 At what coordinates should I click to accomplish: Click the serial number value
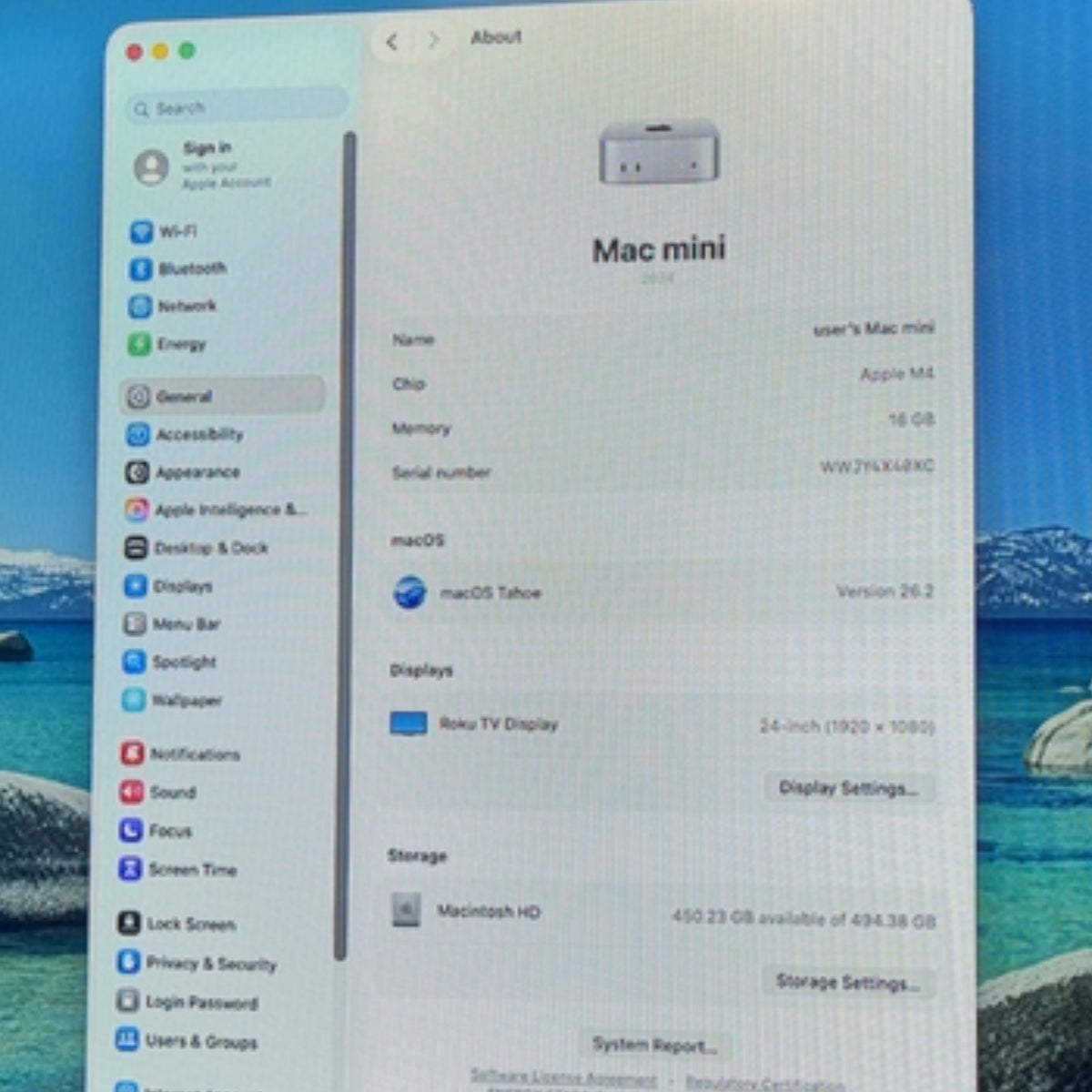point(877,466)
